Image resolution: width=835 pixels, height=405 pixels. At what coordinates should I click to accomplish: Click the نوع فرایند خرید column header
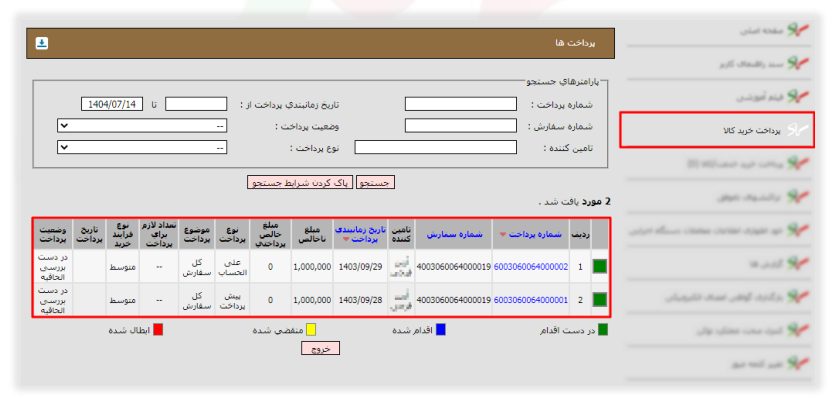pyautogui.click(x=122, y=234)
